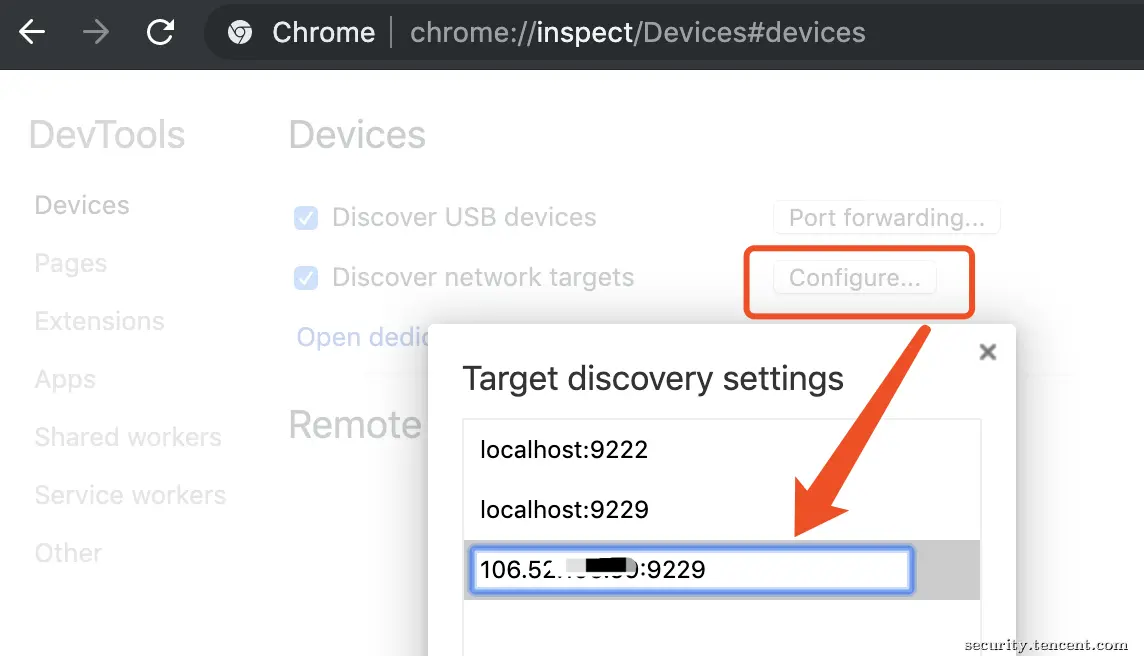Screen dimensions: 1144x656
Task: Open the dedicated DevTools link
Action: [x=363, y=337]
